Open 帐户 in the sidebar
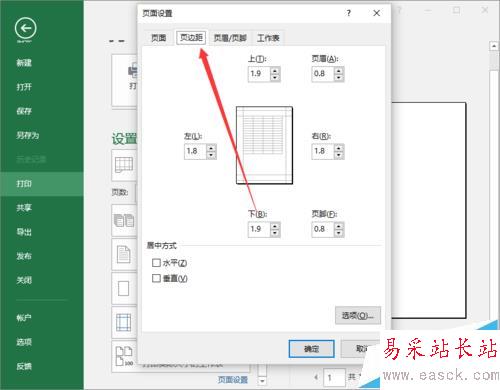The image size is (500, 390). pos(24,318)
